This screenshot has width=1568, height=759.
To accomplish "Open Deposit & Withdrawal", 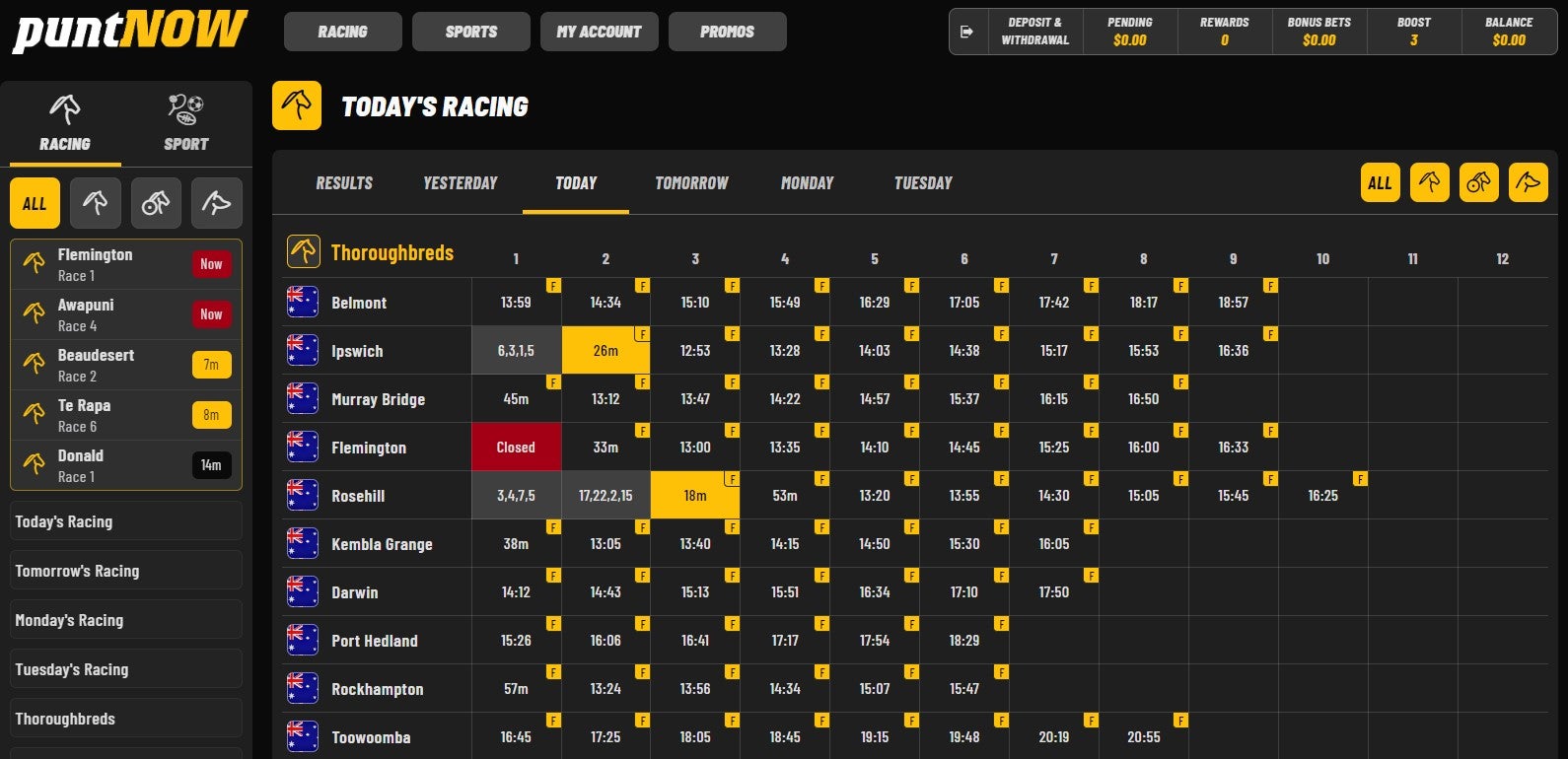I will click(1035, 32).
